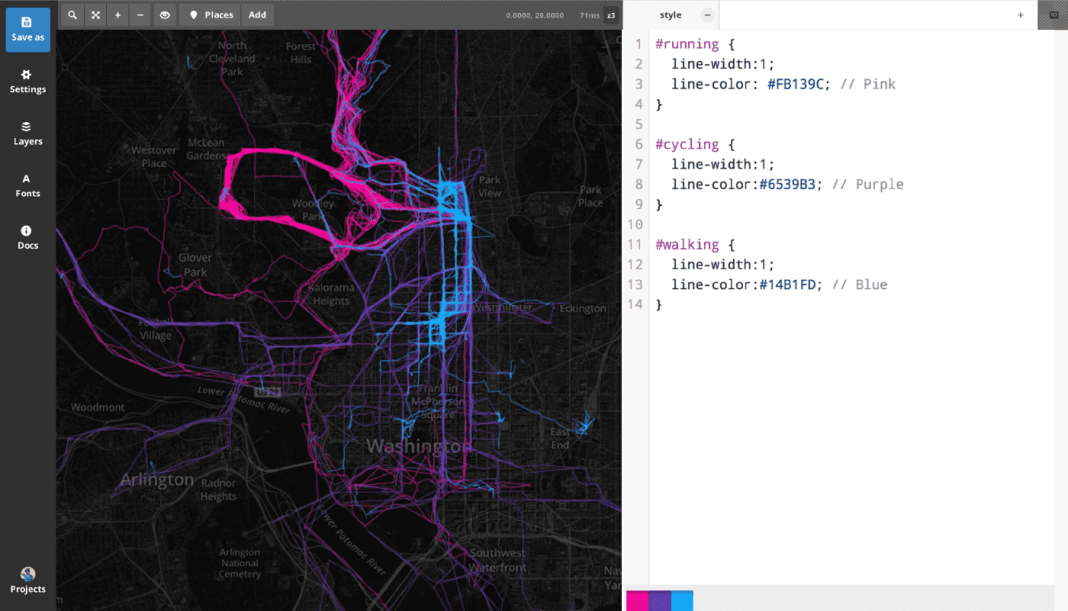This screenshot has height=611, width=1068.
Task: Open the Fonts panel
Action: [27, 185]
